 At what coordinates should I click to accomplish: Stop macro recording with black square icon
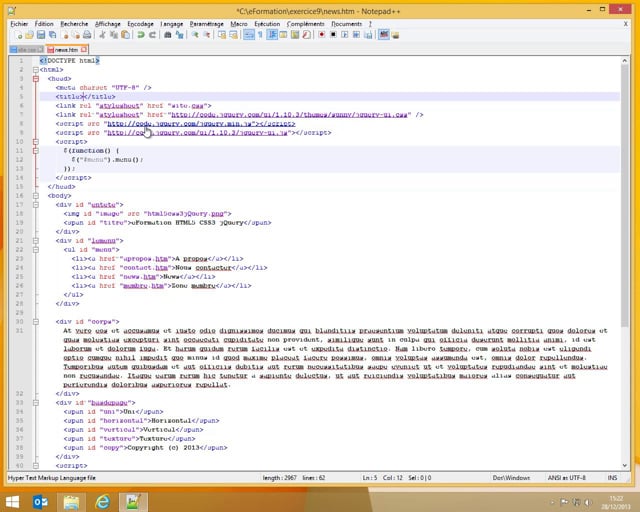(x=333, y=35)
